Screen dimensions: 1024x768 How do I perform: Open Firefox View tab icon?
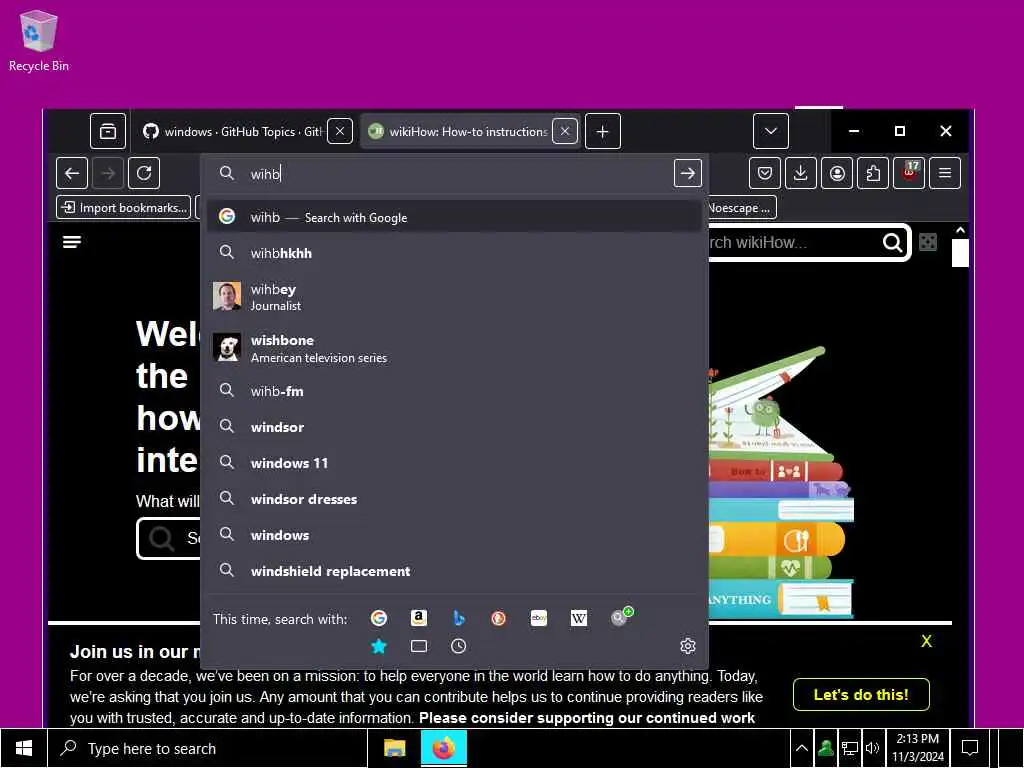(x=108, y=131)
